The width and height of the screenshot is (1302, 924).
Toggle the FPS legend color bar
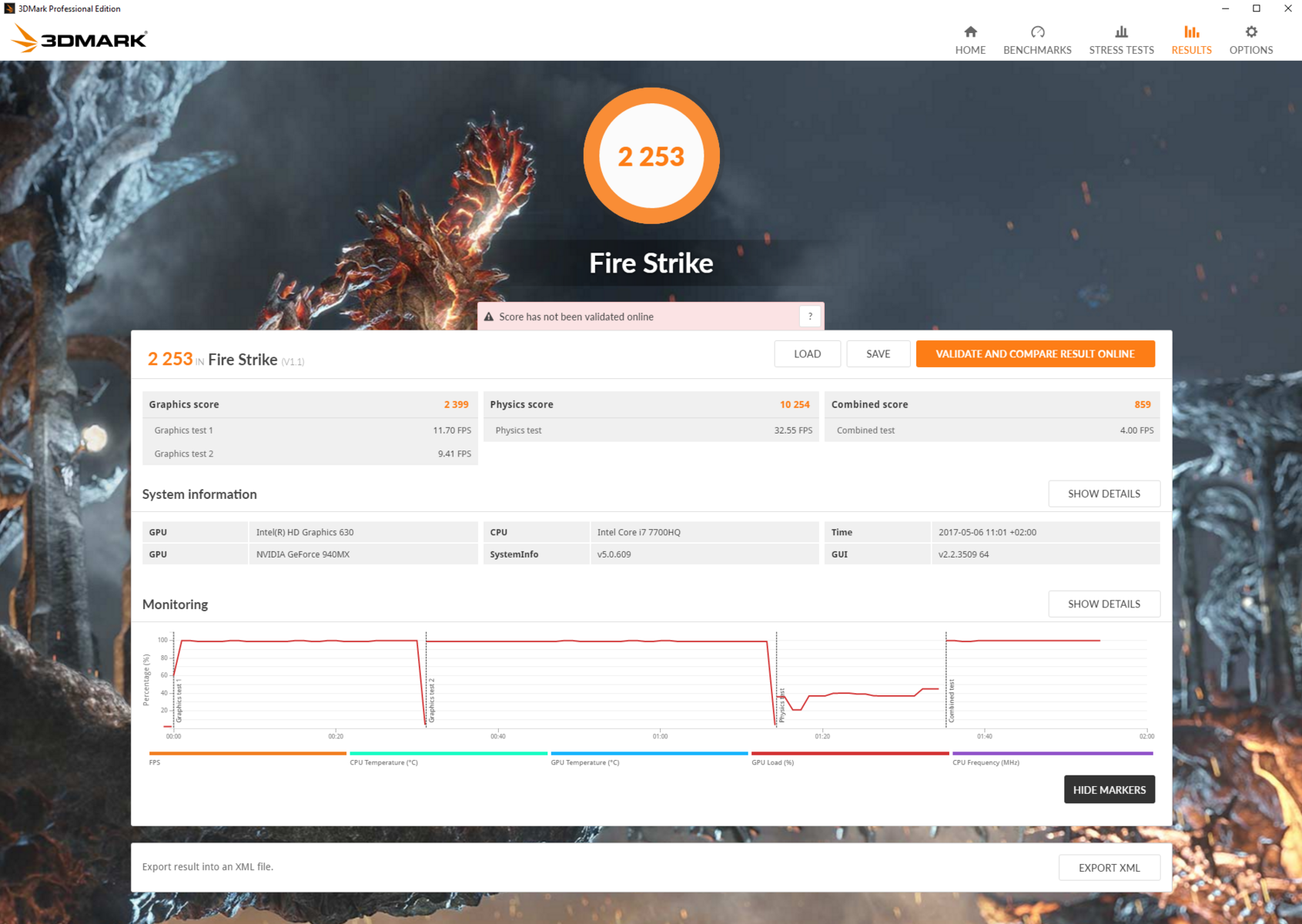[247, 754]
